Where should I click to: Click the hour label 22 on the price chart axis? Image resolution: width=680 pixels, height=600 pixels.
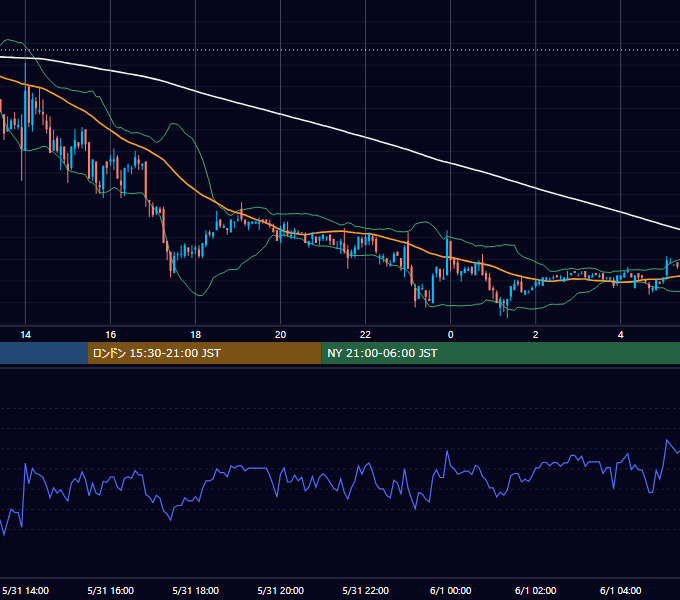click(366, 334)
